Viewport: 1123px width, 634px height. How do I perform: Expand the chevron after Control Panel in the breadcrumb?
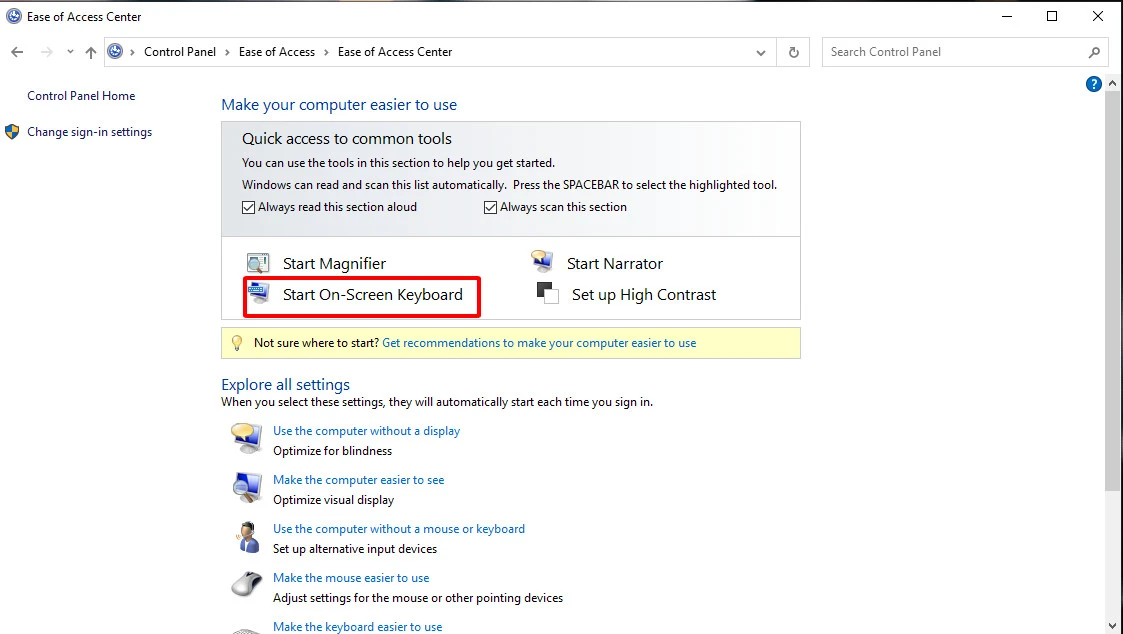227,52
